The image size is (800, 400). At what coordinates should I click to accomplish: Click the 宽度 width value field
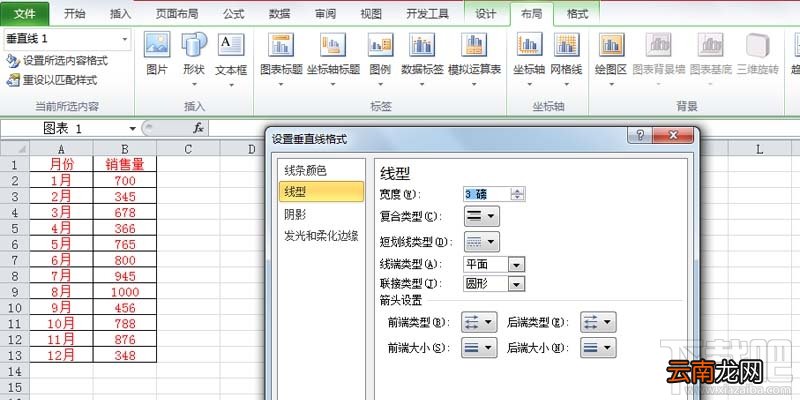coord(487,194)
